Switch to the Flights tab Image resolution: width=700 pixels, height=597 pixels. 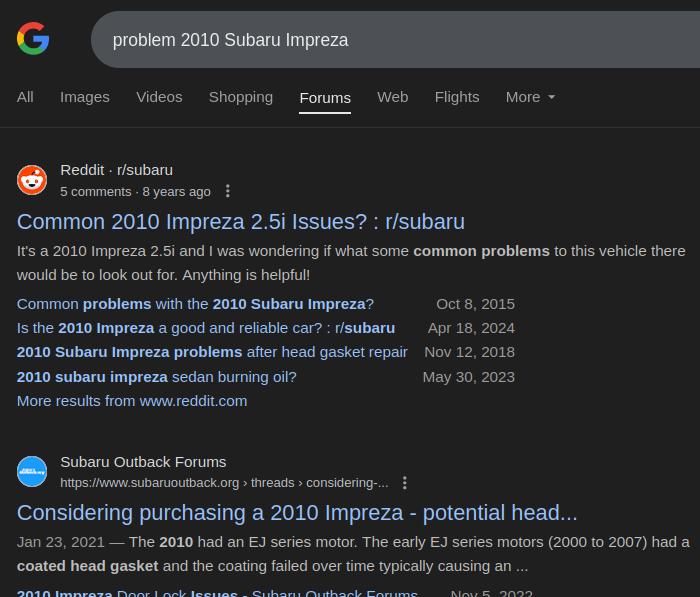click(x=457, y=97)
